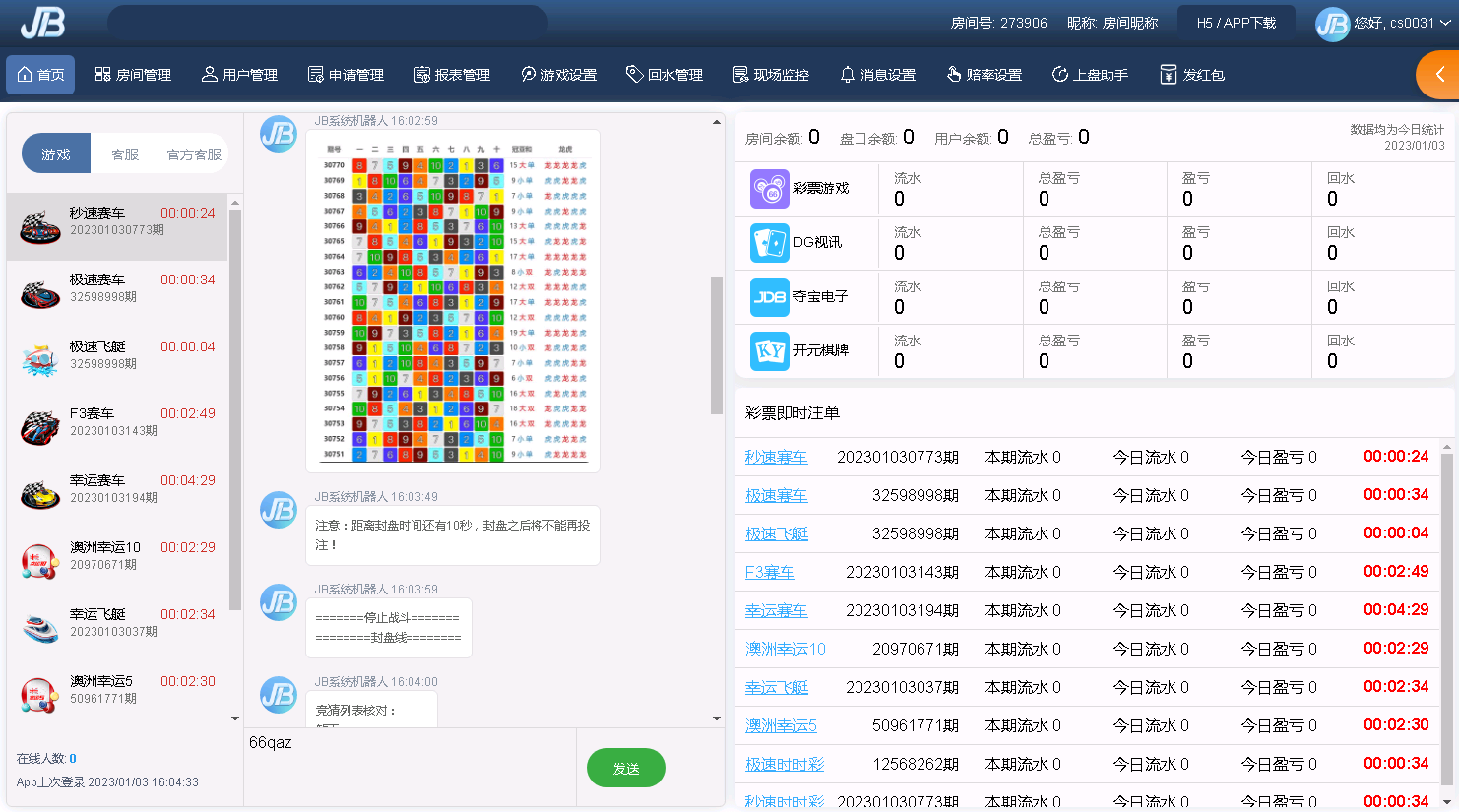This screenshot has width=1459, height=812.
Task: Open the 报表管理 menu
Action: click(x=452, y=75)
